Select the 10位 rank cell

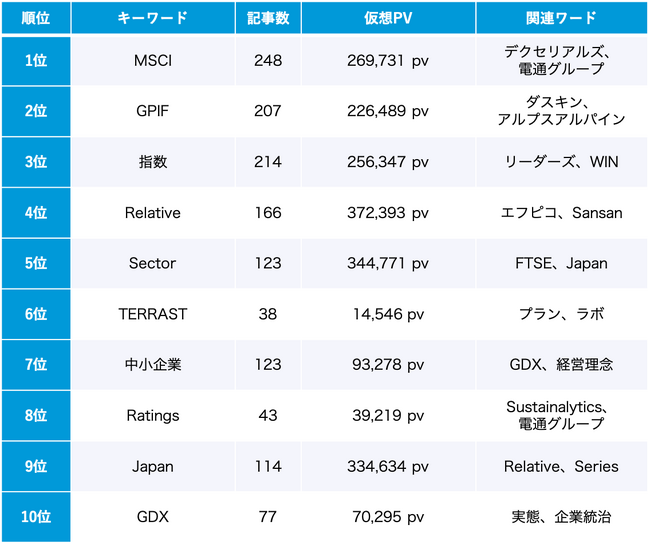click(36, 517)
